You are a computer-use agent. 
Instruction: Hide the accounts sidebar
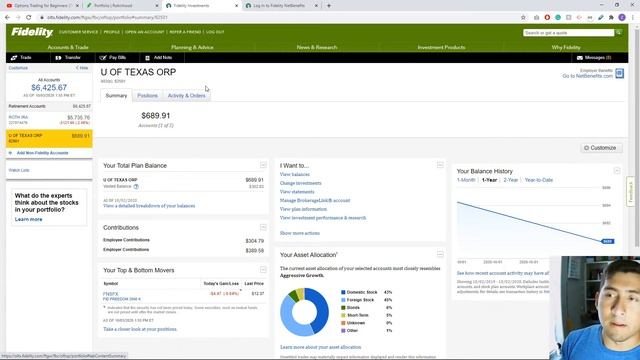pos(82,68)
